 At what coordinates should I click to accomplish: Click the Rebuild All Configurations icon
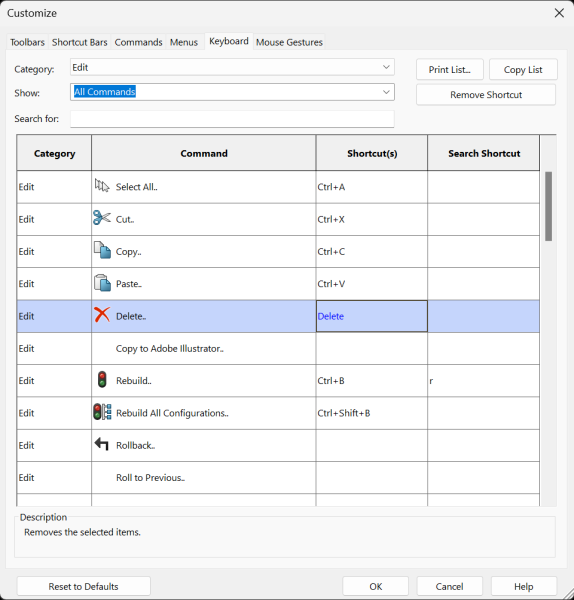point(102,412)
